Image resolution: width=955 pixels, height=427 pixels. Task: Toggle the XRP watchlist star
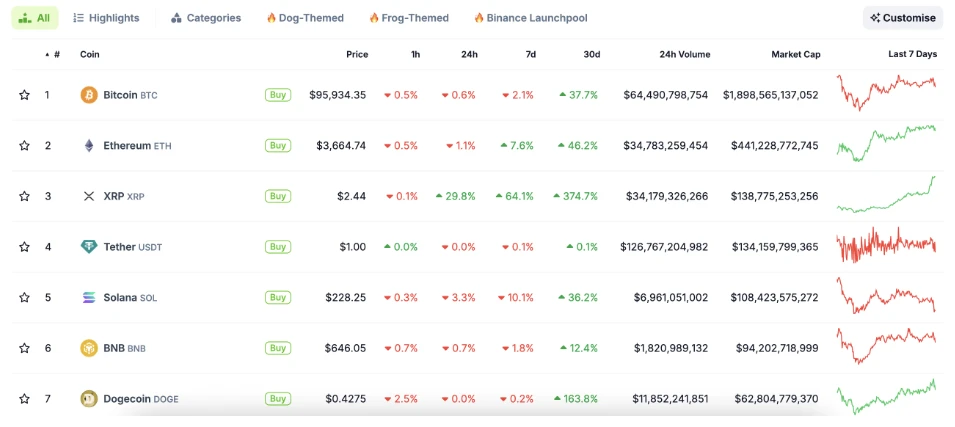pos(24,196)
